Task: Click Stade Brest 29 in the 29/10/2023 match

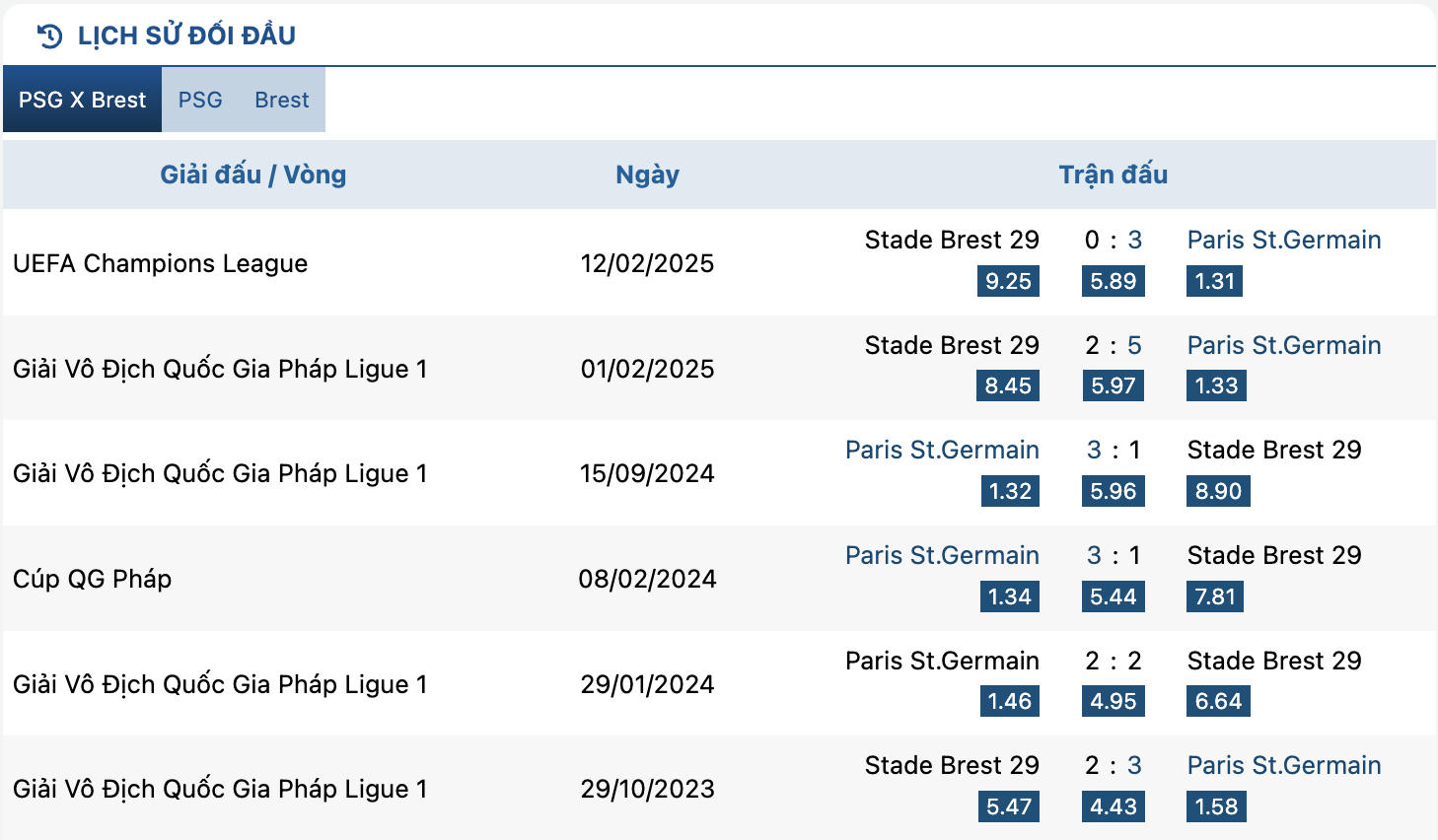Action: pyautogui.click(x=952, y=765)
